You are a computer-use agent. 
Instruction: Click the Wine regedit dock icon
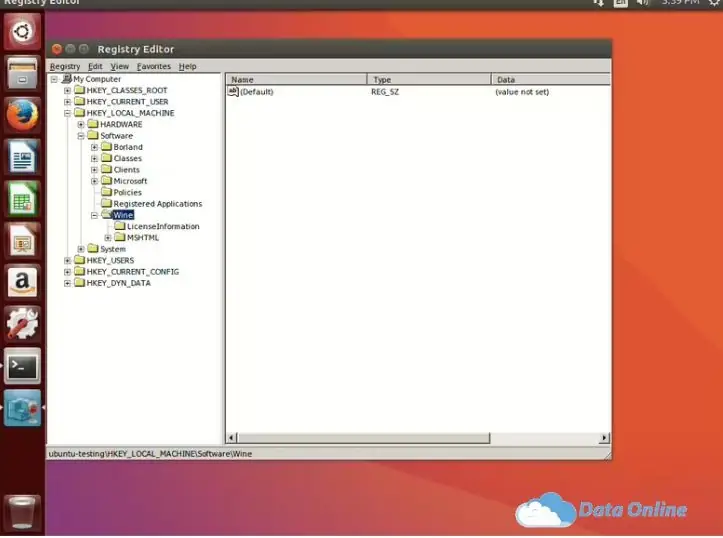(22, 408)
